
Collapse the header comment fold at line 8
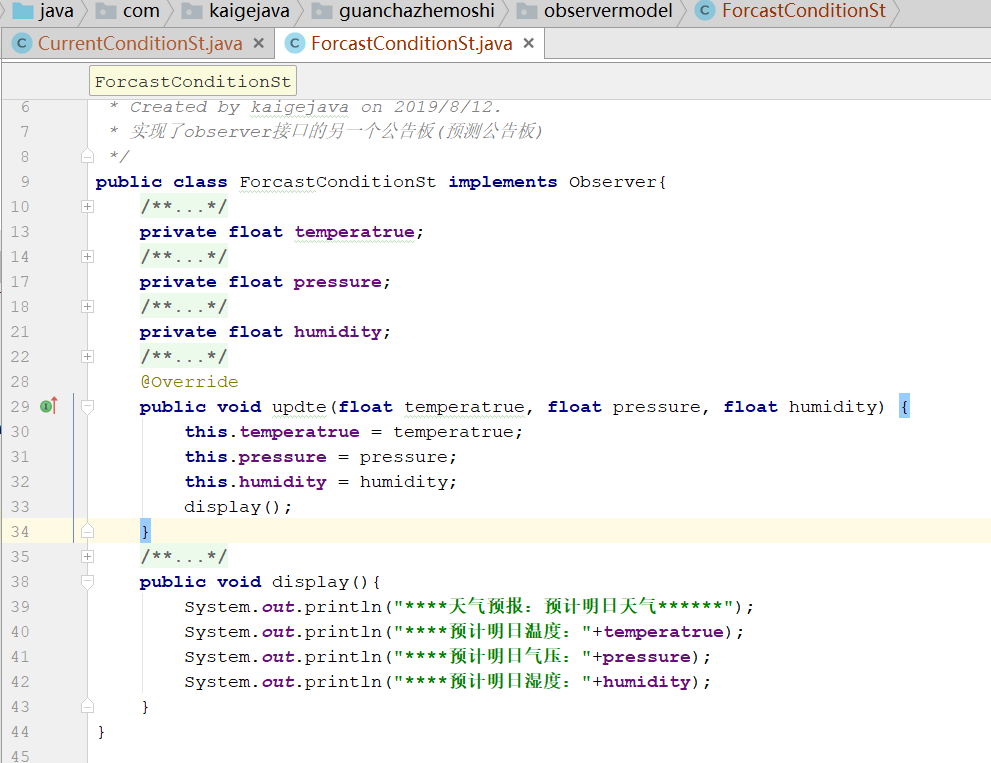click(88, 156)
